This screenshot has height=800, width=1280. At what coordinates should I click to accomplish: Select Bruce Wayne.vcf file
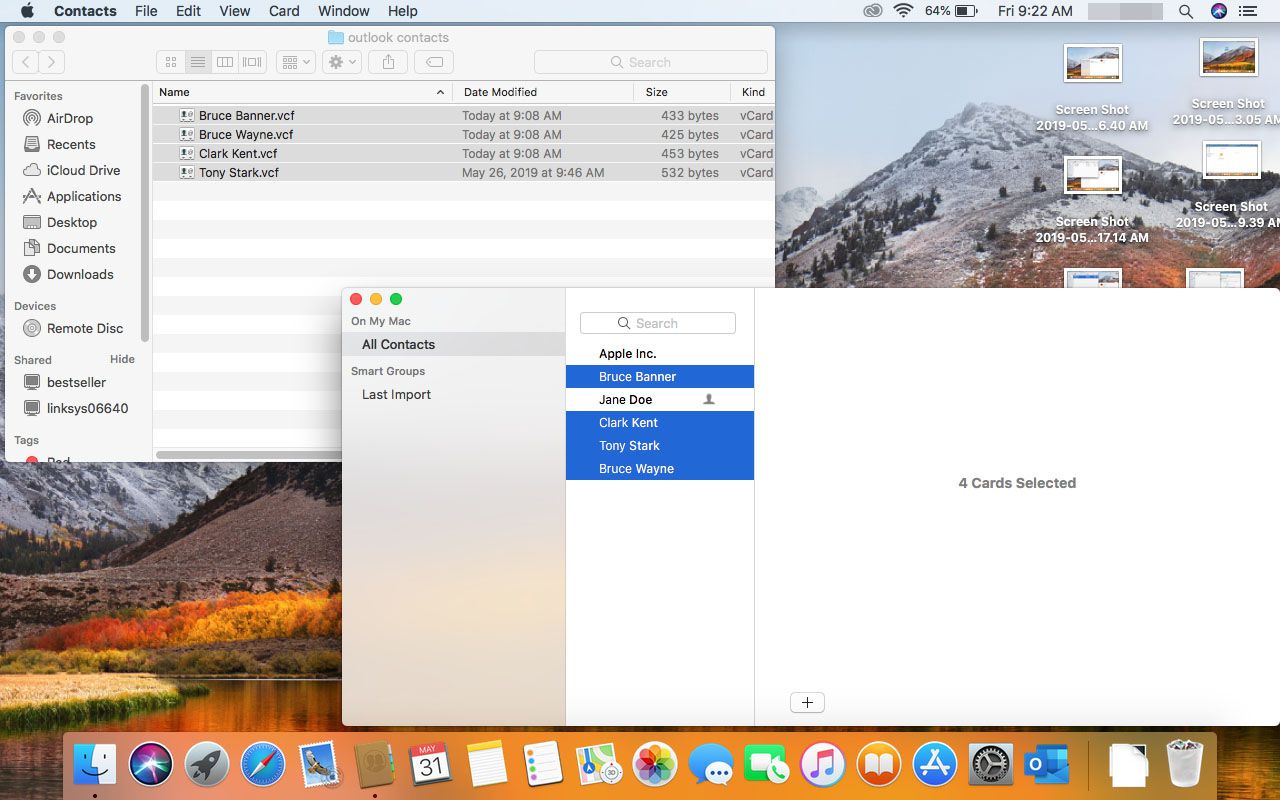(464, 135)
